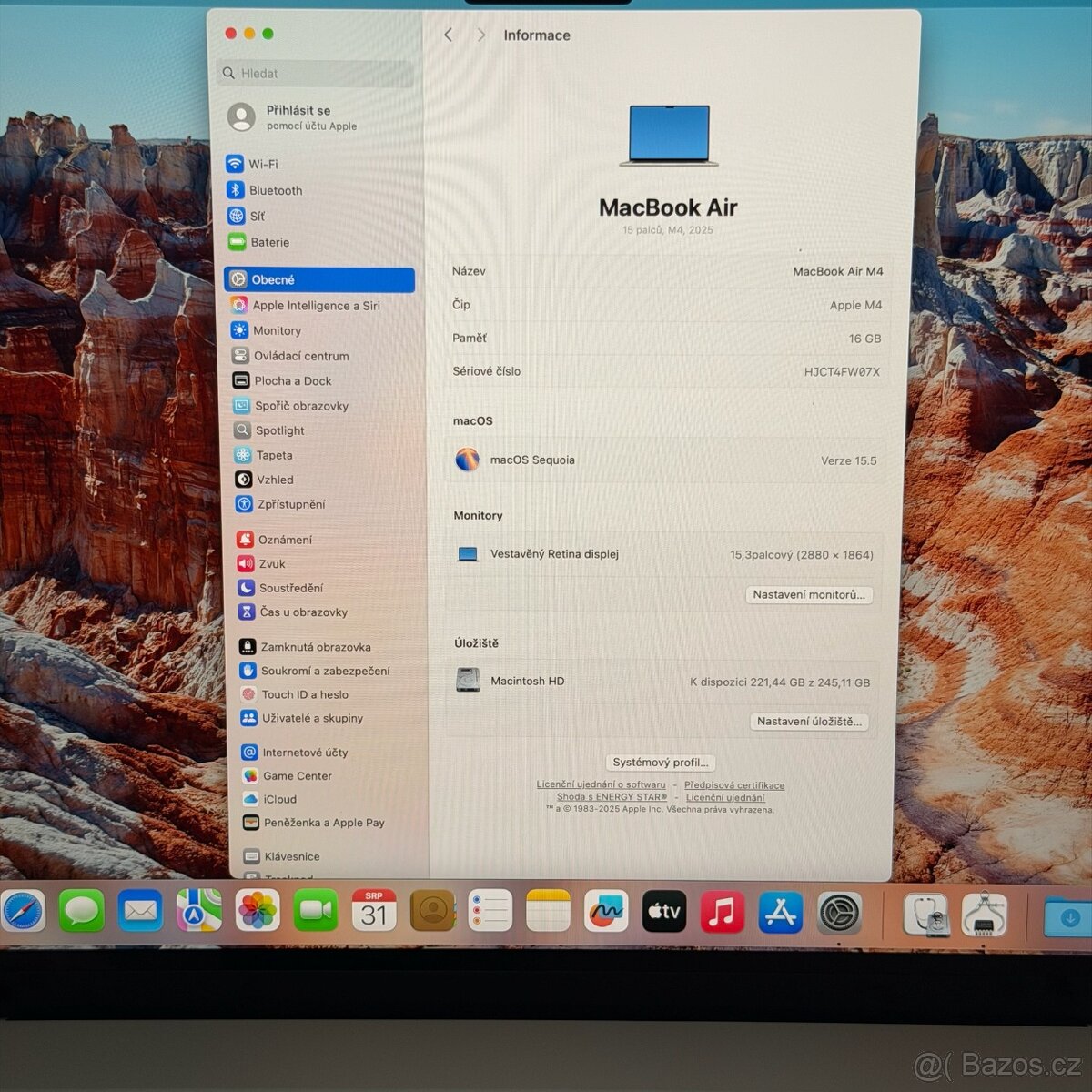Image resolution: width=1092 pixels, height=1092 pixels.
Task: Click Nastavení monitorů button
Action: click(809, 595)
